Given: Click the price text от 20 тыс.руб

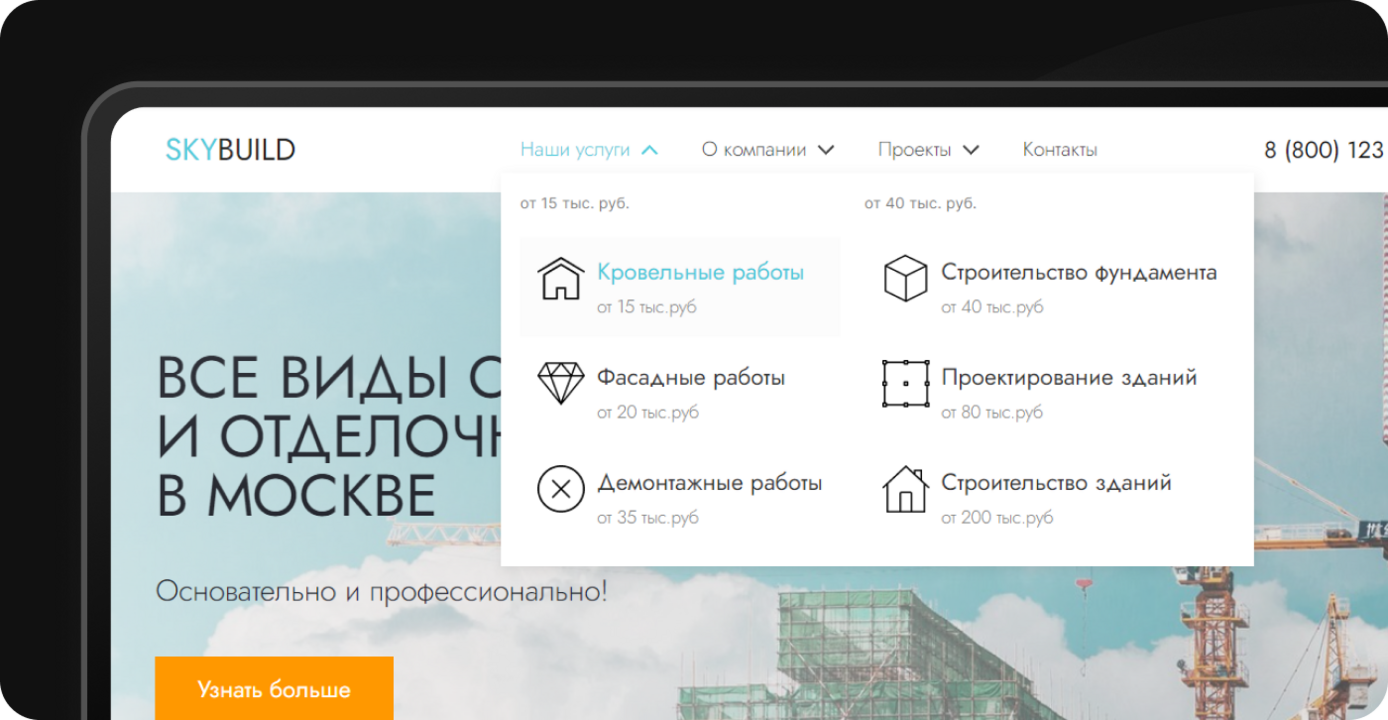Looking at the screenshot, I should [648, 412].
